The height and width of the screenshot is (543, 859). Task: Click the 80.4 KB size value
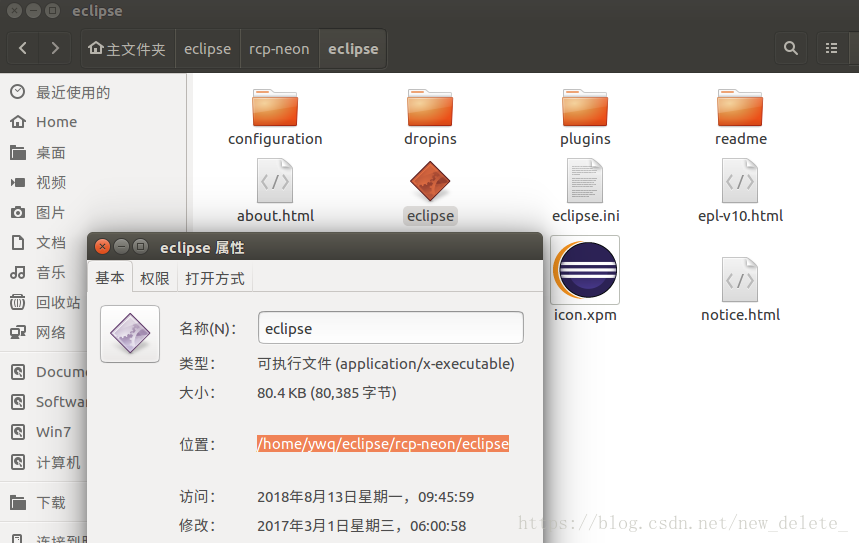coord(327,393)
